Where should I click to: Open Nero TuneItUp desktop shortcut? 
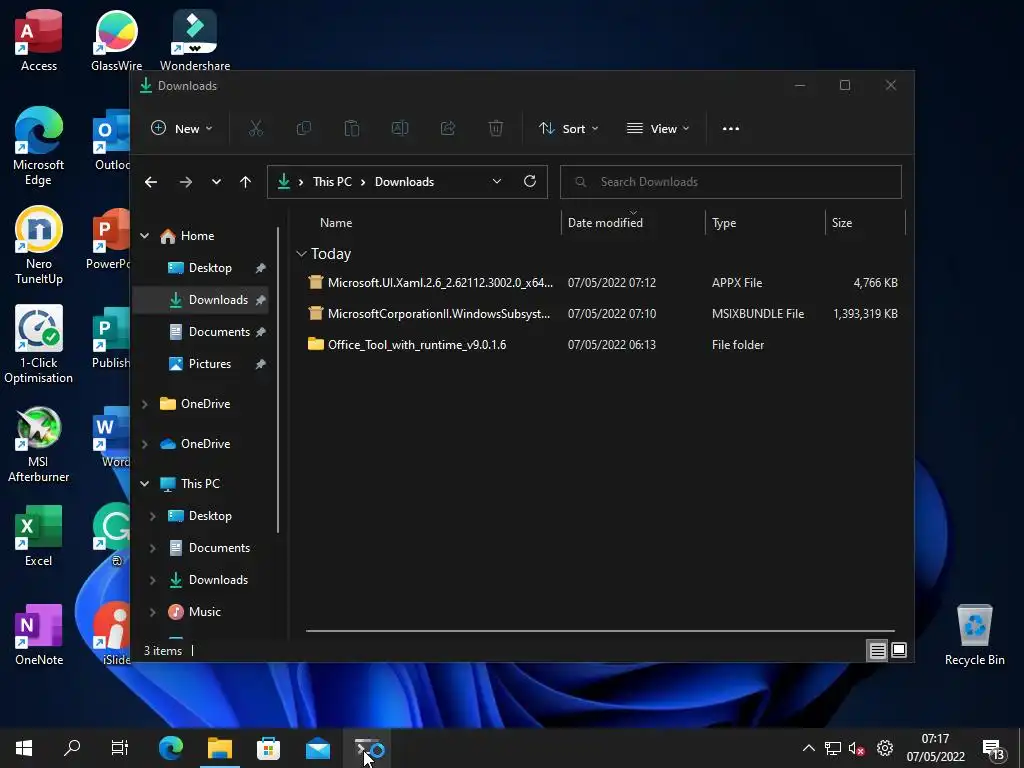(39, 246)
